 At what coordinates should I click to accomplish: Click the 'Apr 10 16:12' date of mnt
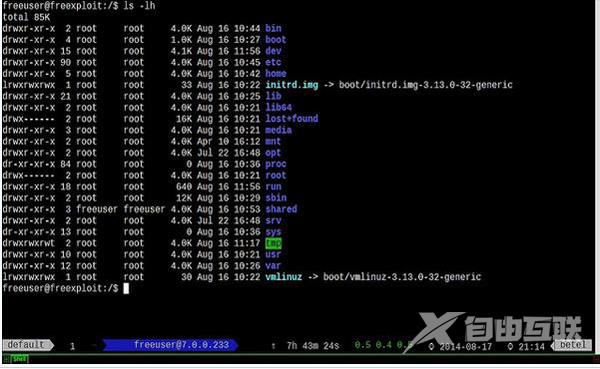[x=228, y=142]
